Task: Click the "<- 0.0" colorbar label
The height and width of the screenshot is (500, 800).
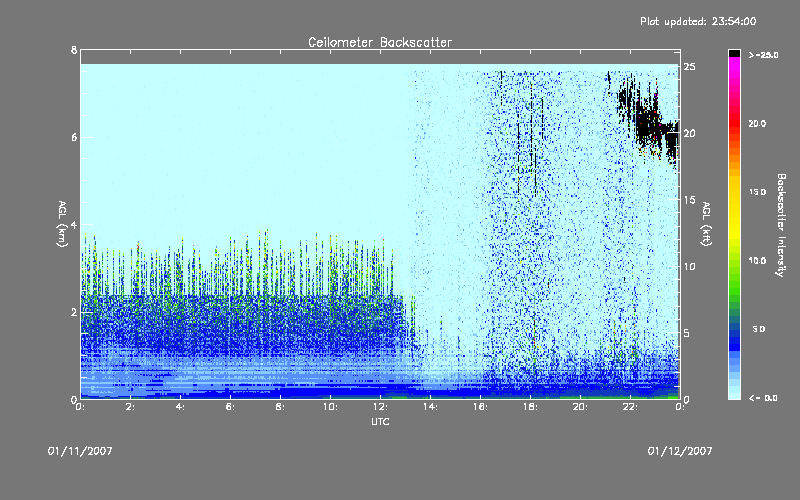Action: click(763, 398)
